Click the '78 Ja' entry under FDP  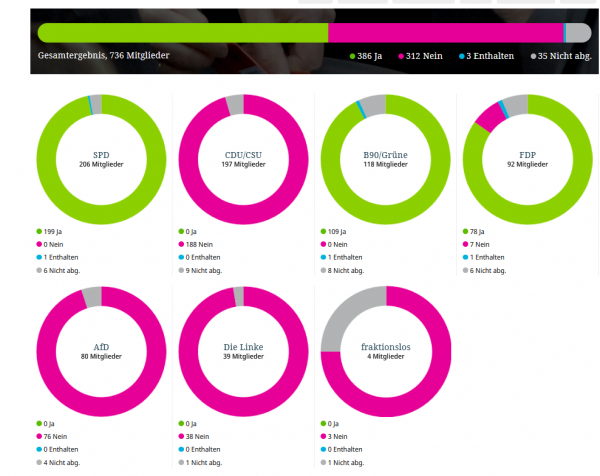click(x=477, y=230)
